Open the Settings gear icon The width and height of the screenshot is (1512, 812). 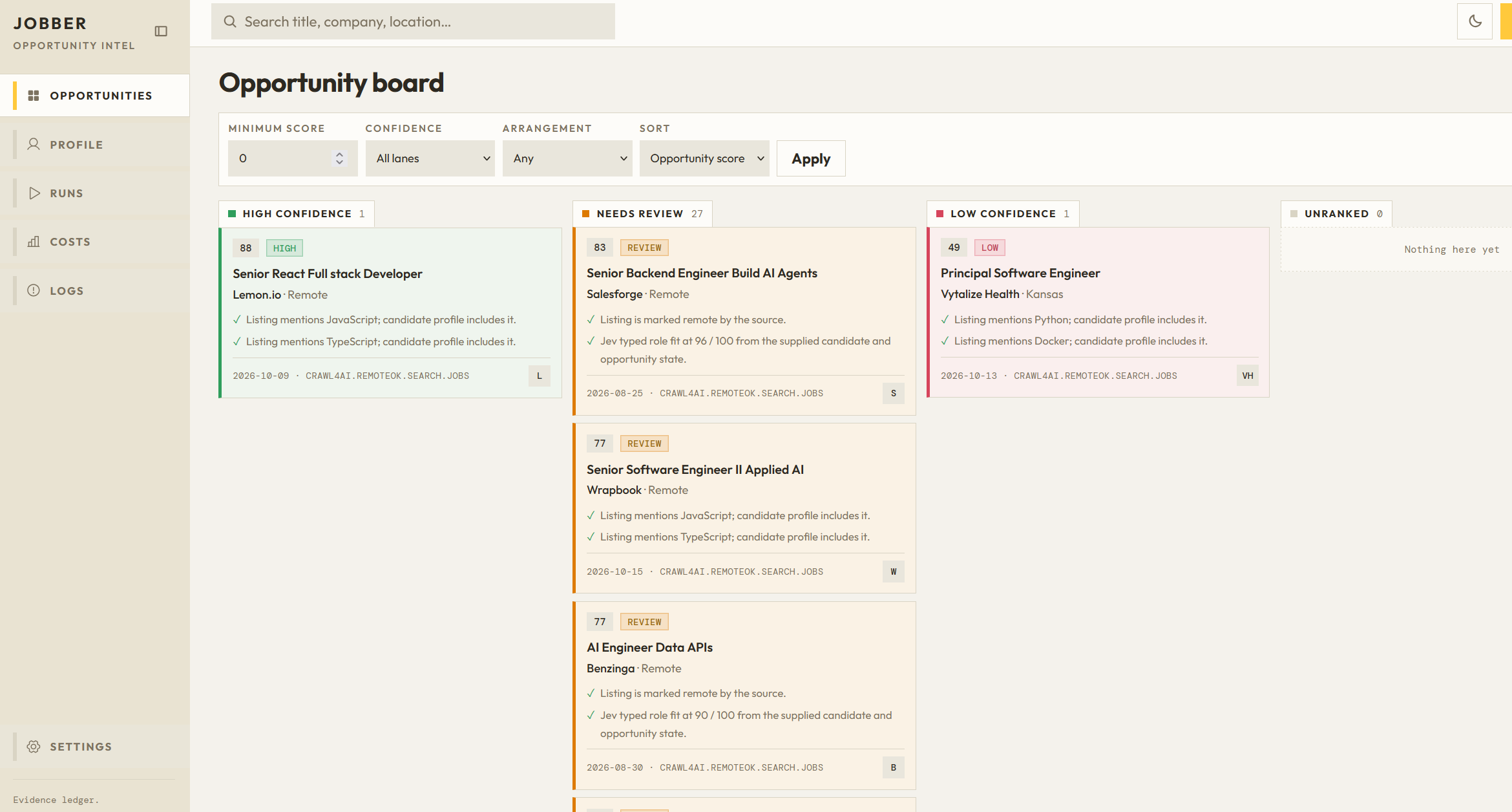pyautogui.click(x=34, y=747)
